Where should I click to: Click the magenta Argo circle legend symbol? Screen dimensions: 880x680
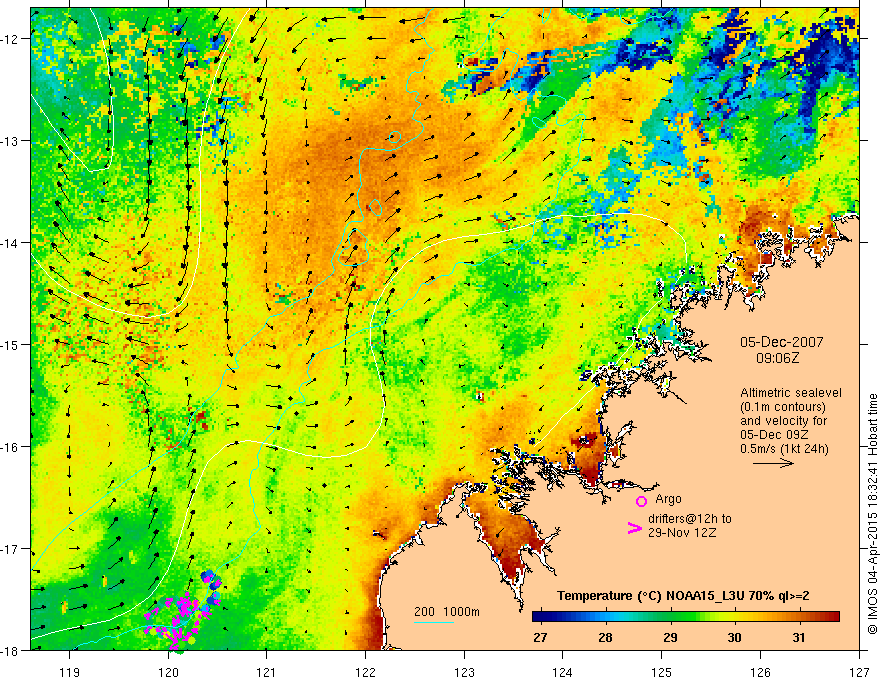641,501
